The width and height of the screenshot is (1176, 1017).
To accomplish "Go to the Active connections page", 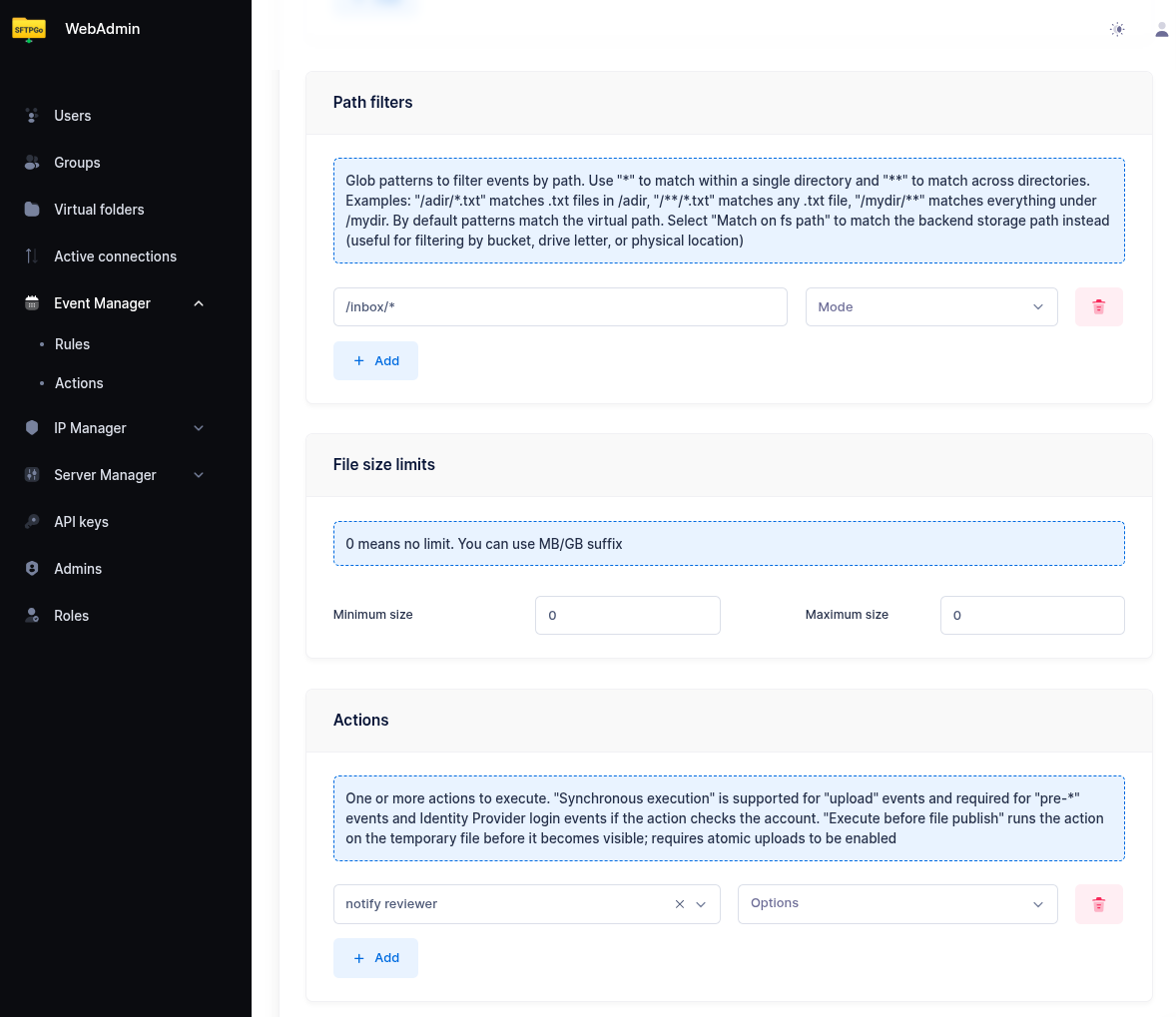I will coord(115,256).
